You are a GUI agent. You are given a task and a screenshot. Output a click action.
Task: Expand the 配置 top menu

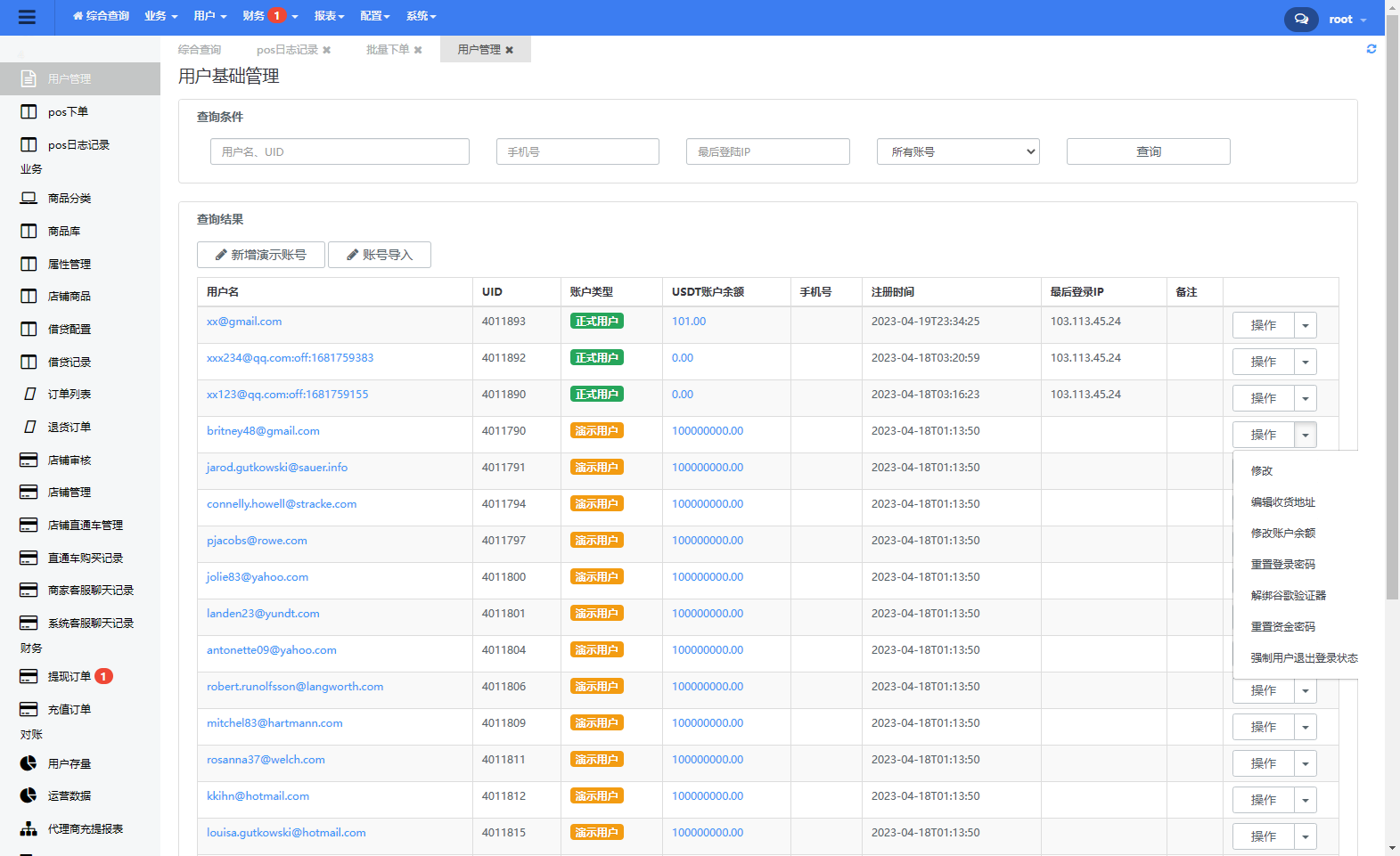point(375,16)
